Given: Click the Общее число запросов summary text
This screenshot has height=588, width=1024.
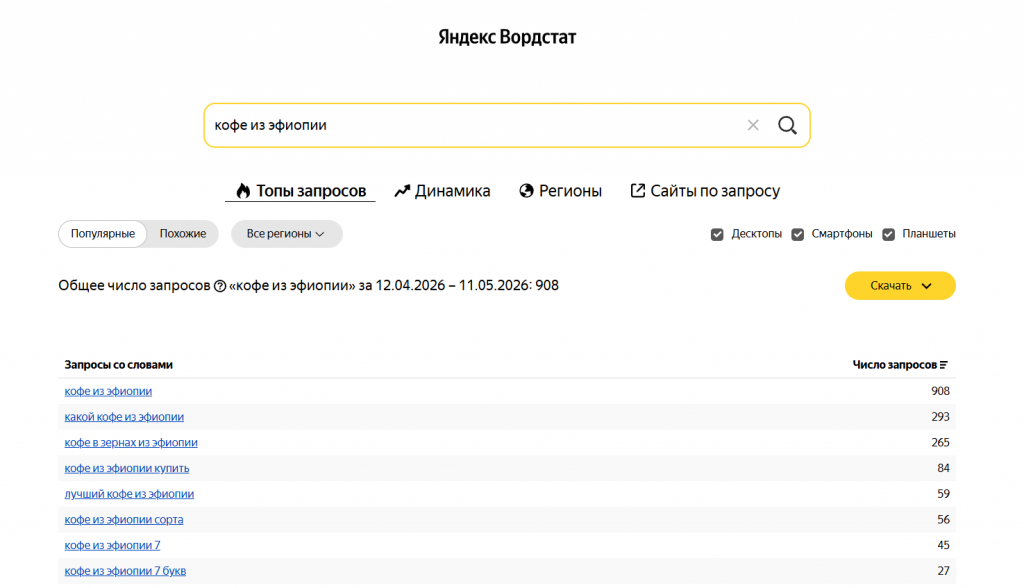Looking at the screenshot, I should (x=308, y=286).
